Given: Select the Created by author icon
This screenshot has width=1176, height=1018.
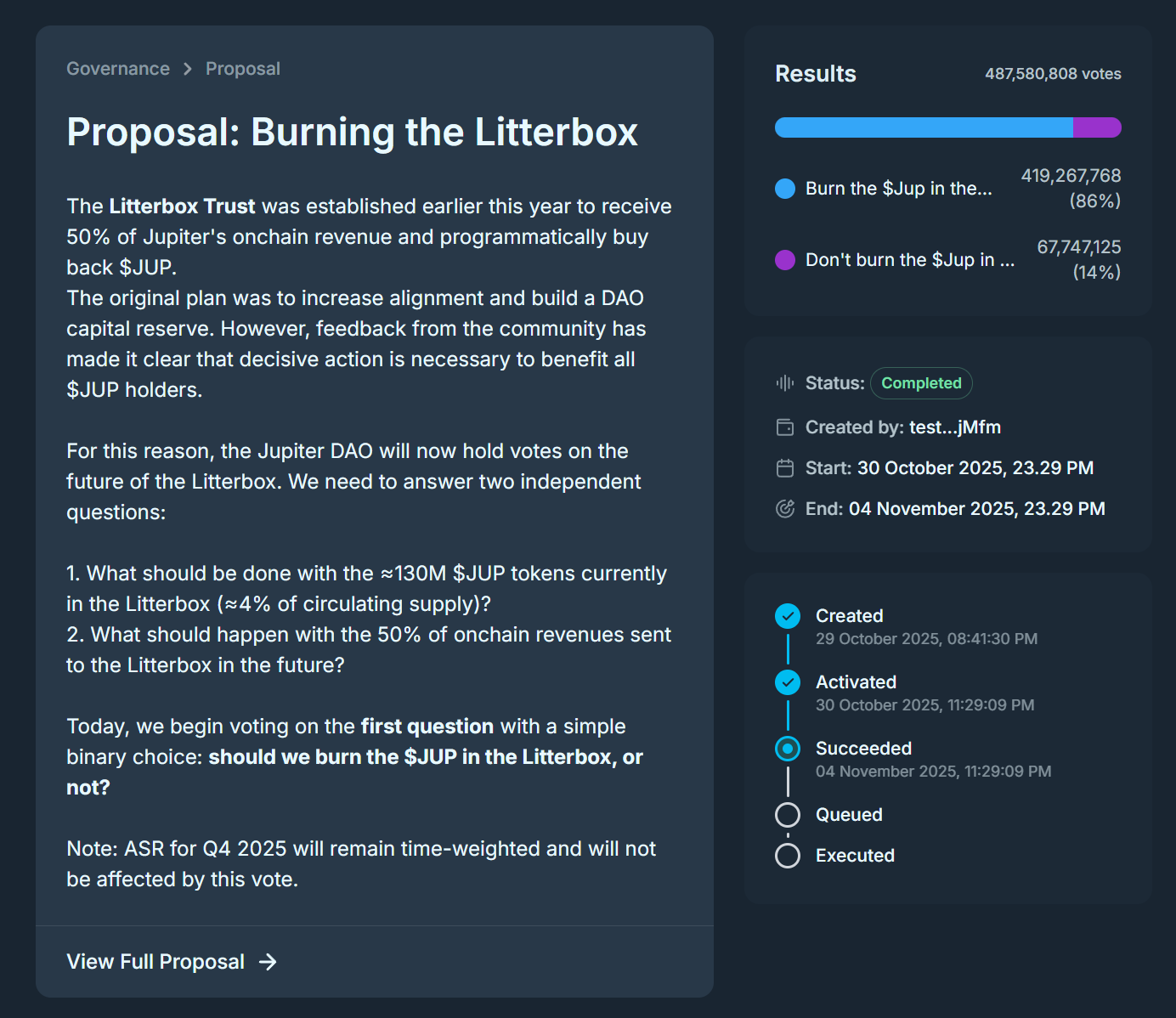Looking at the screenshot, I should 785,427.
